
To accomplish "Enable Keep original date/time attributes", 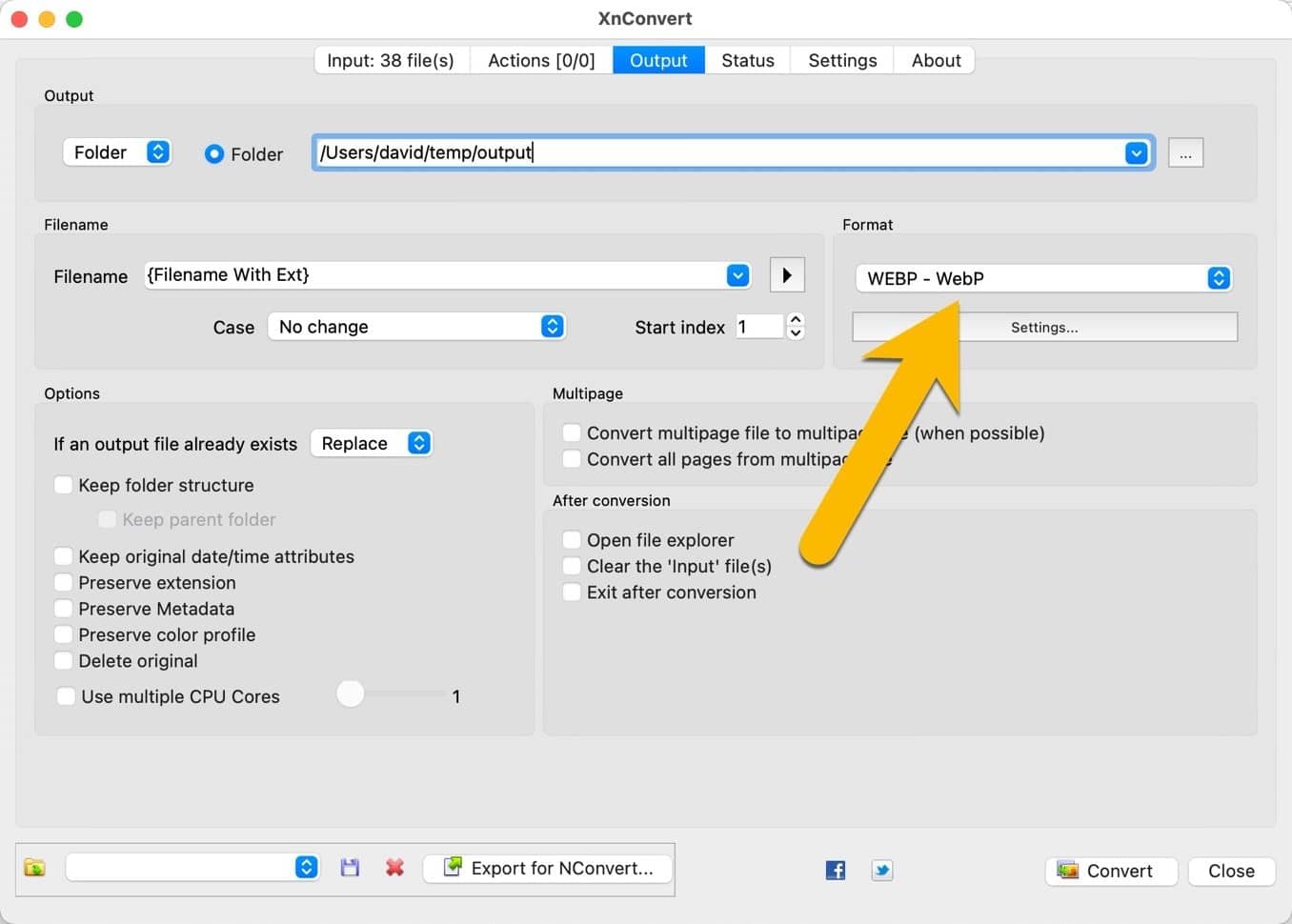I will coord(63,556).
